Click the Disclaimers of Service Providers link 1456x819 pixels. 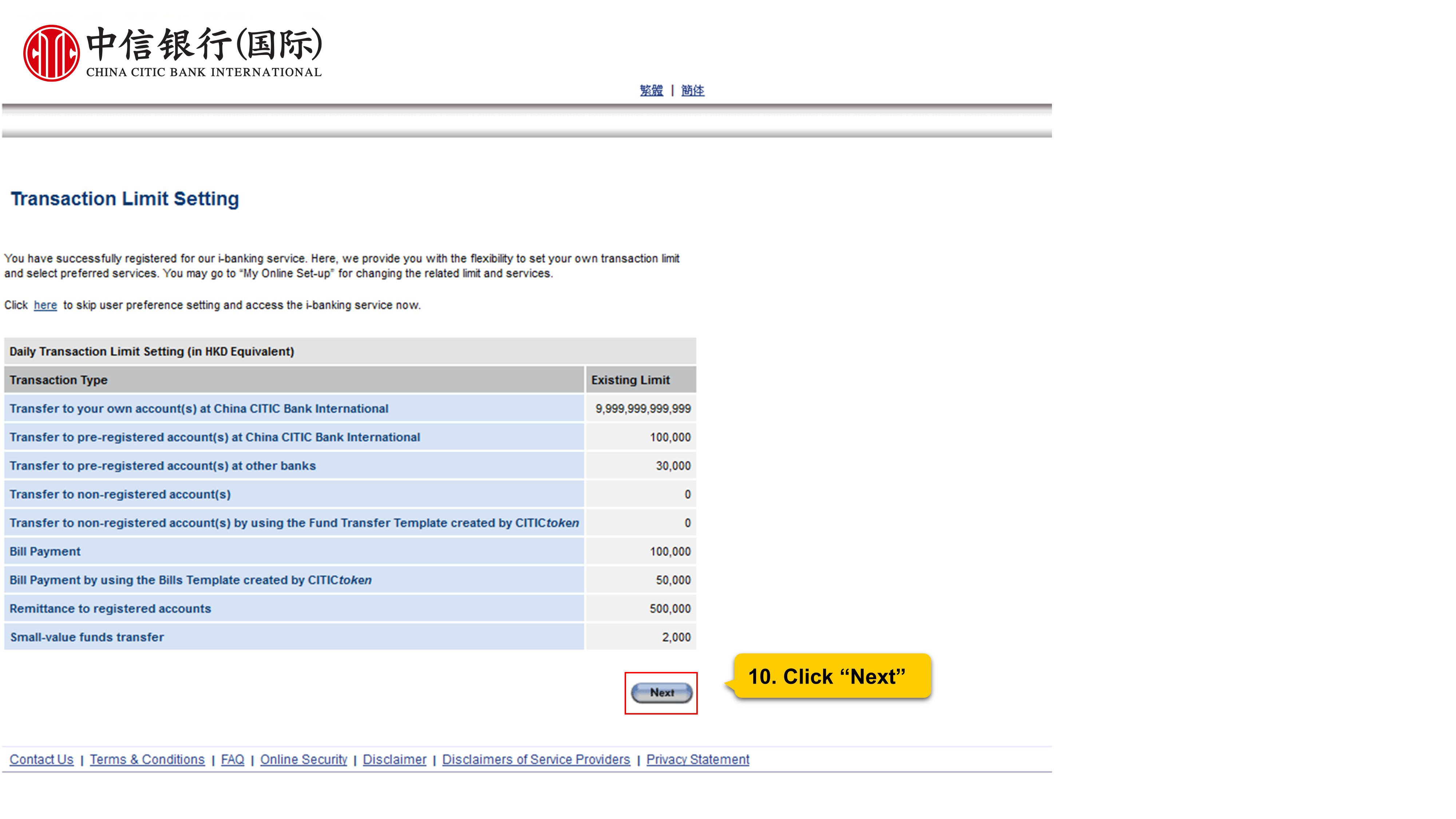[537, 759]
